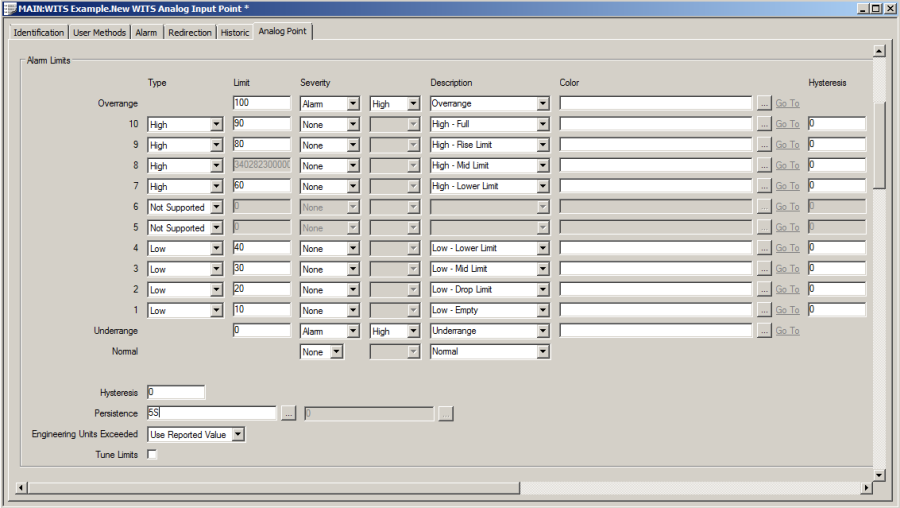Image resolution: width=900 pixels, height=508 pixels.
Task: Click the scroll up arrow of the vertical scrollbar
Action: pyautogui.click(x=880, y=51)
